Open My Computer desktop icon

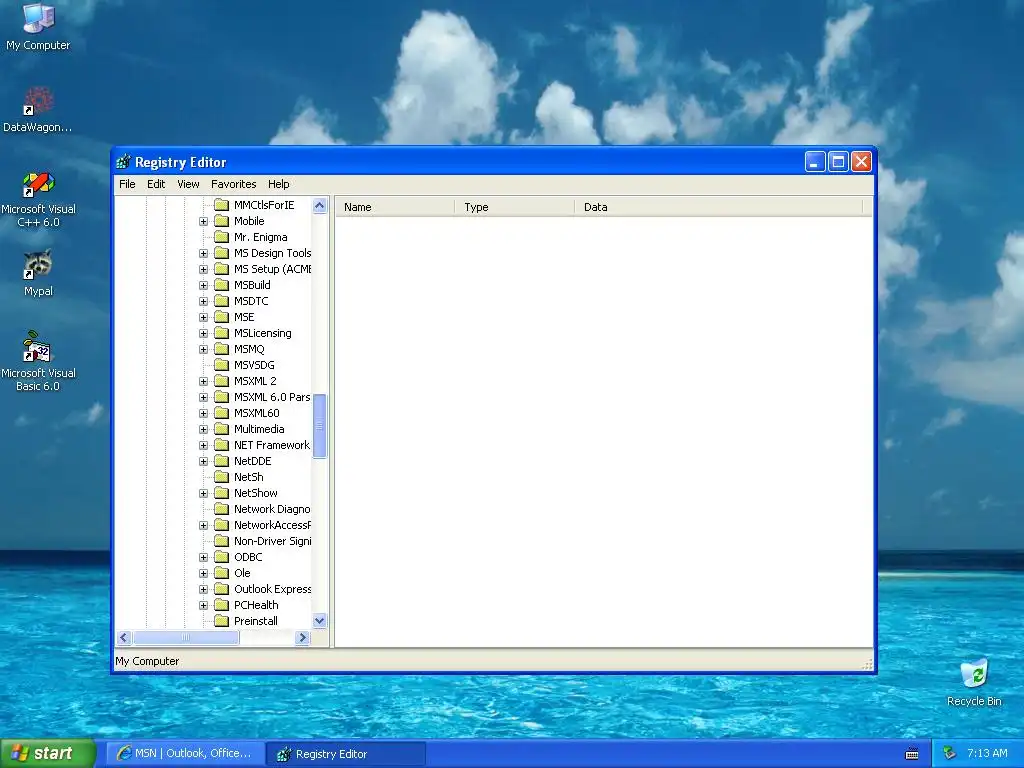(x=38, y=26)
